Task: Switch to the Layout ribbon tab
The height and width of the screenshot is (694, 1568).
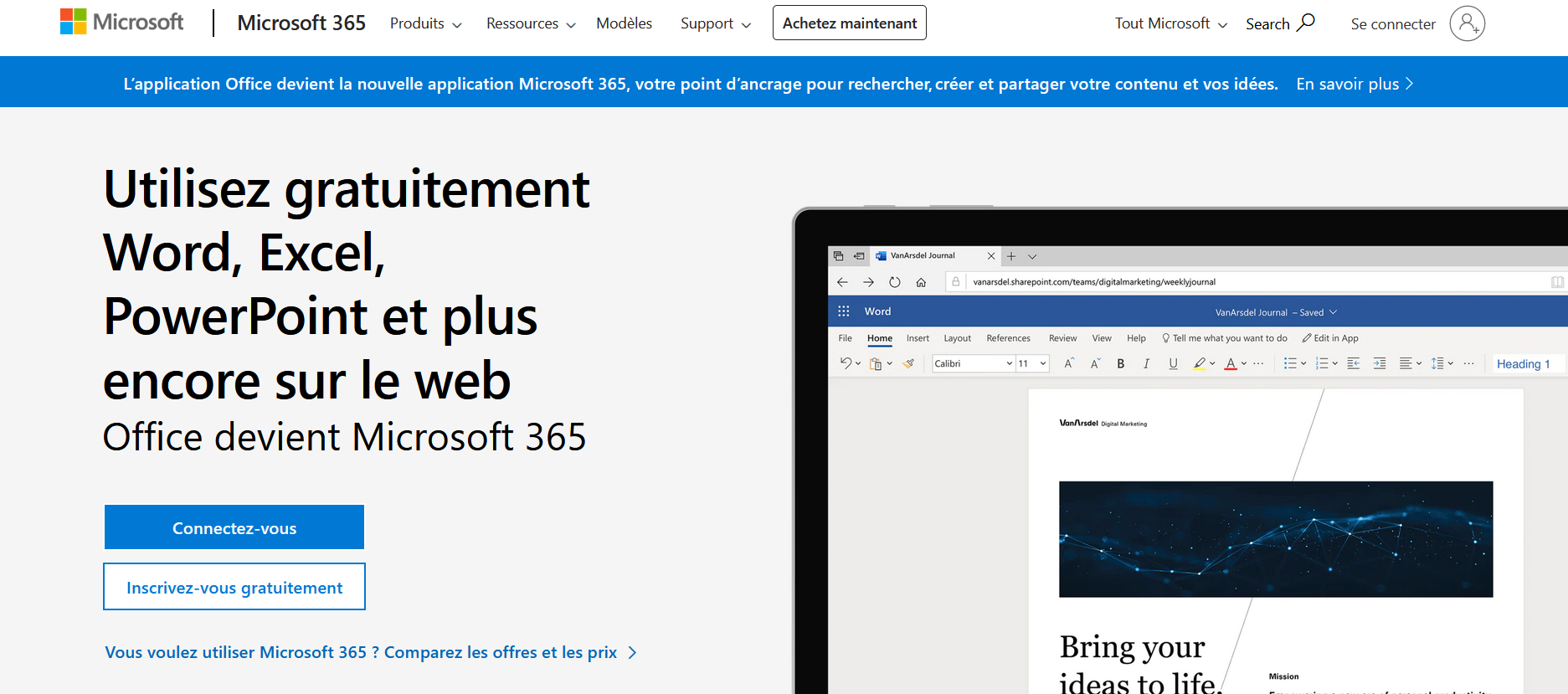Action: pos(958,338)
